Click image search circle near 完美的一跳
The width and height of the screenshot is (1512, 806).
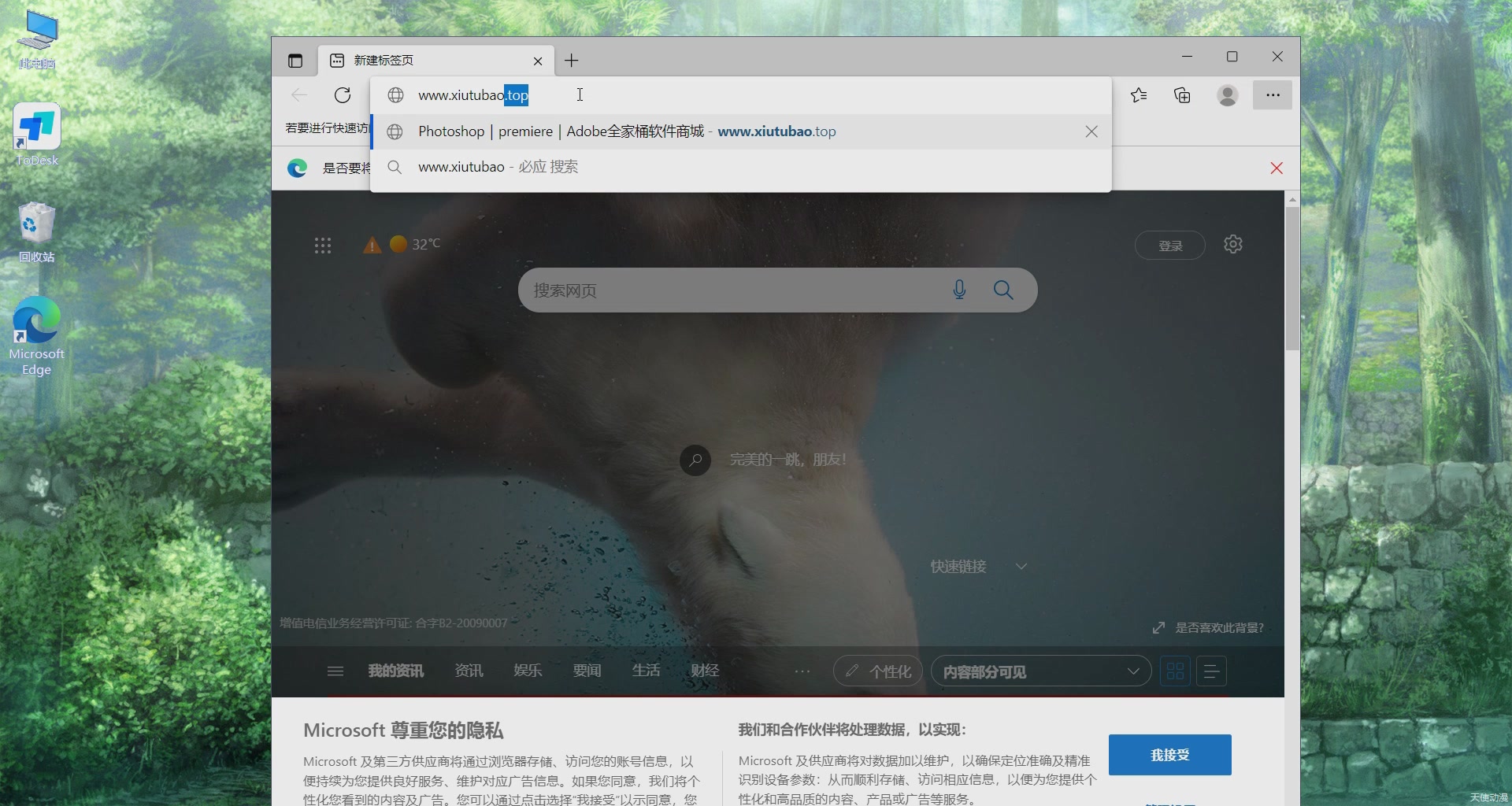coord(695,460)
